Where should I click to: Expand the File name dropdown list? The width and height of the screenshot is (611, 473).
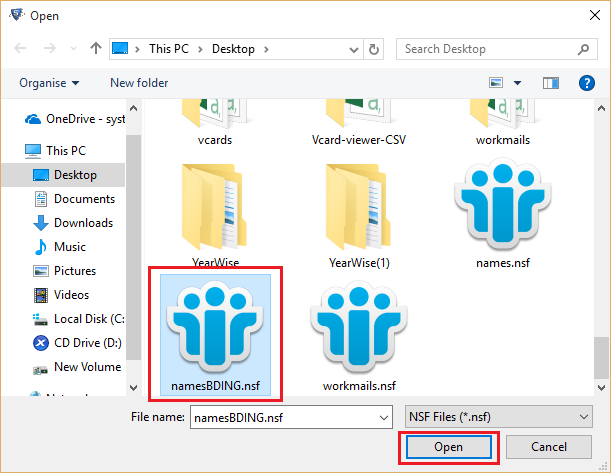(x=383, y=418)
